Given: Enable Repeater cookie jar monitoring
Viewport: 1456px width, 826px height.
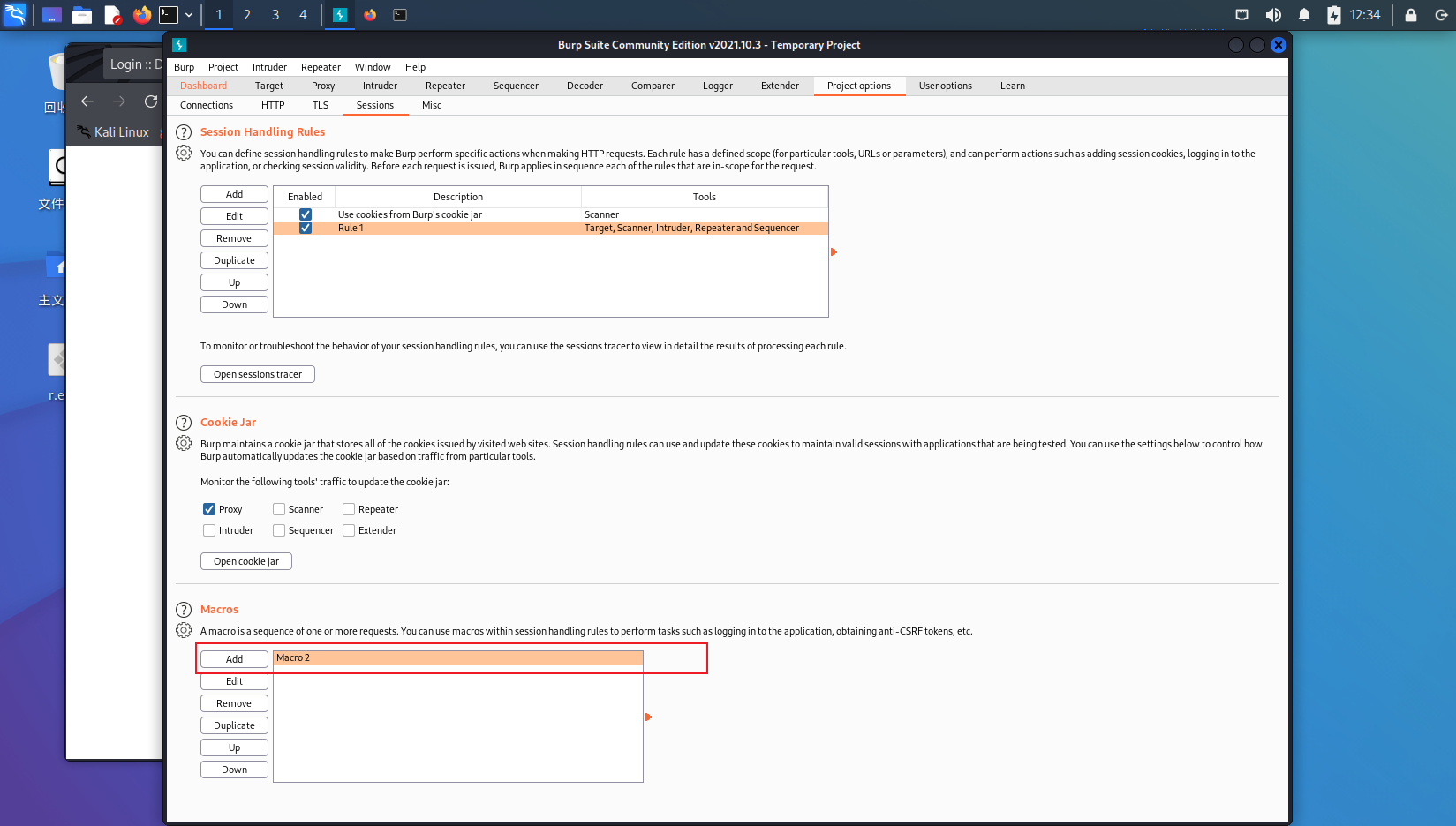Looking at the screenshot, I should [349, 509].
